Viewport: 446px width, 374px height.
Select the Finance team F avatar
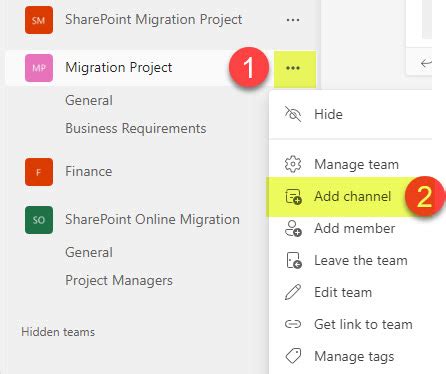click(x=39, y=172)
